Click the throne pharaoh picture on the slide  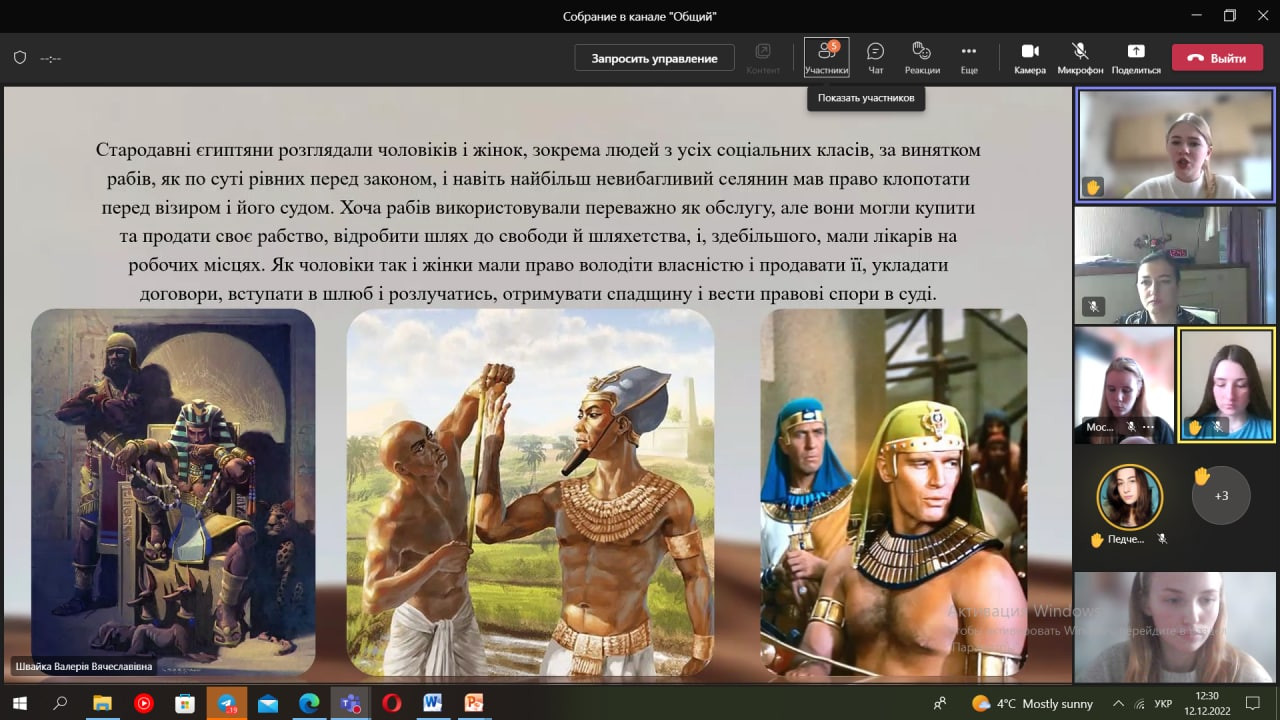pyautogui.click(x=173, y=492)
